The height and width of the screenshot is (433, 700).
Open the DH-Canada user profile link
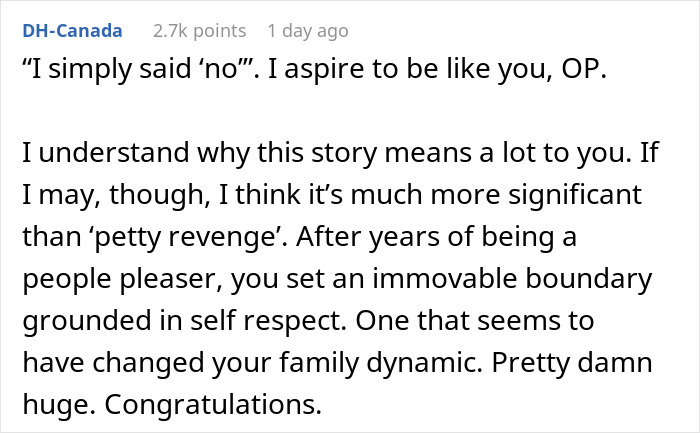pos(73,31)
